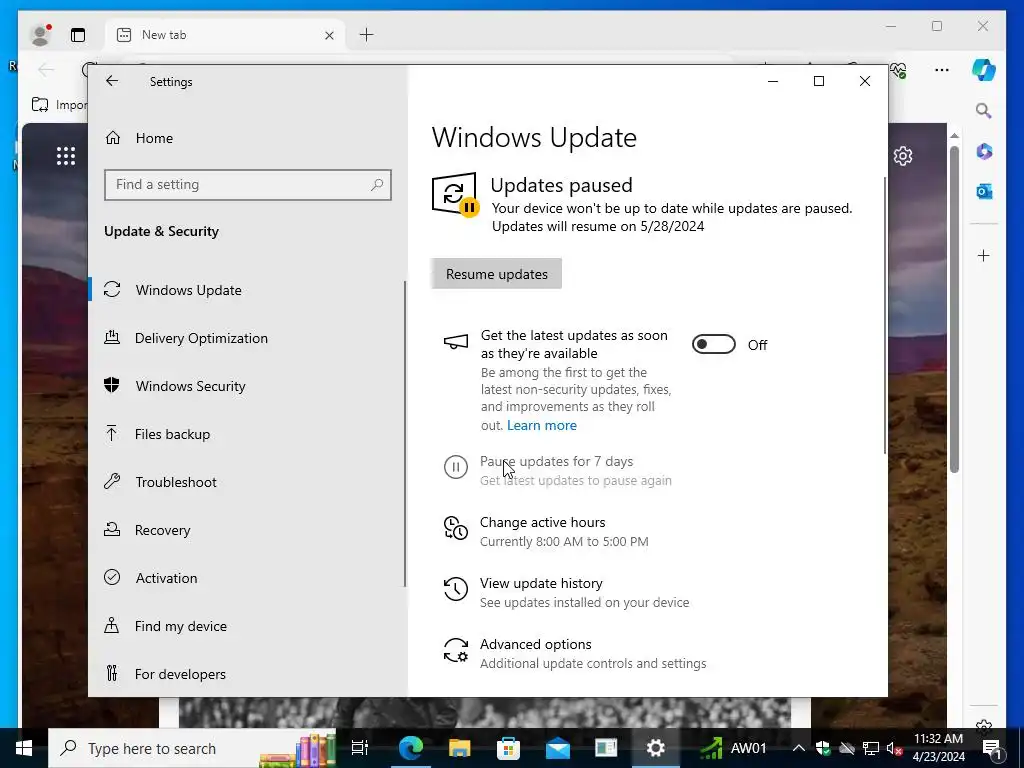Viewport: 1024px width, 768px height.
Task: Click the pause circle icon
Action: coord(456,466)
